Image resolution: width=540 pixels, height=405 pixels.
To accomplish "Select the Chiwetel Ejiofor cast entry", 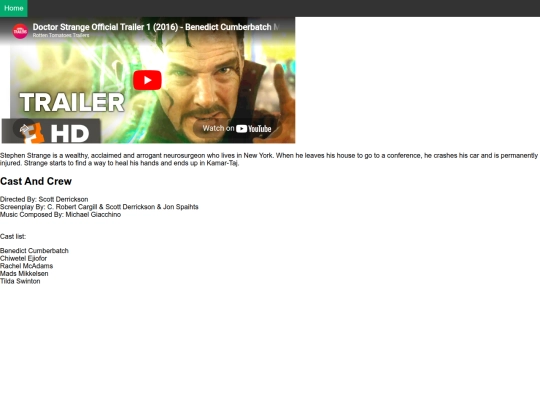I will 23,258.
